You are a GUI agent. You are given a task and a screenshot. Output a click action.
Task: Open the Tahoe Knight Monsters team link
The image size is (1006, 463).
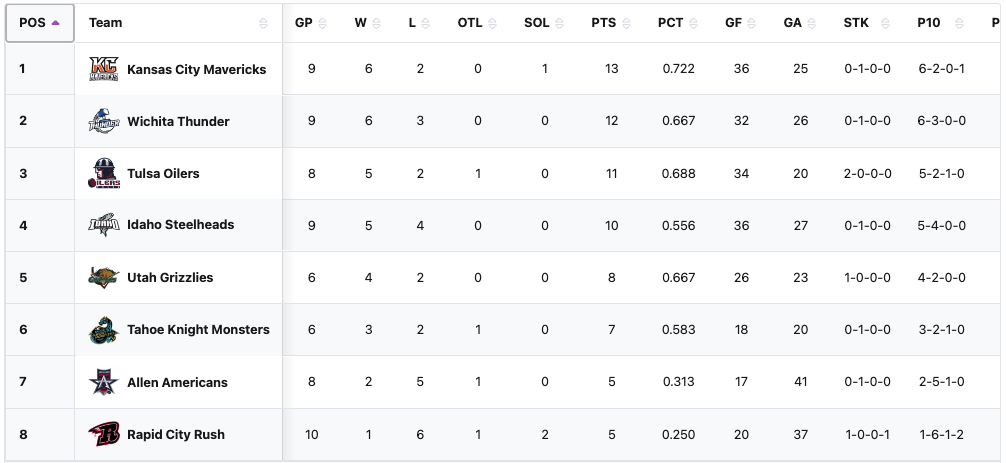(198, 330)
